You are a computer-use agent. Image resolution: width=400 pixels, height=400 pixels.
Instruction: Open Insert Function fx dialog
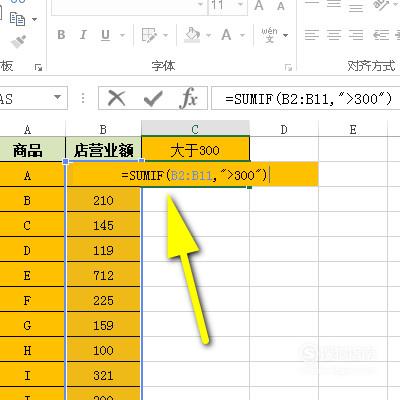(188, 98)
